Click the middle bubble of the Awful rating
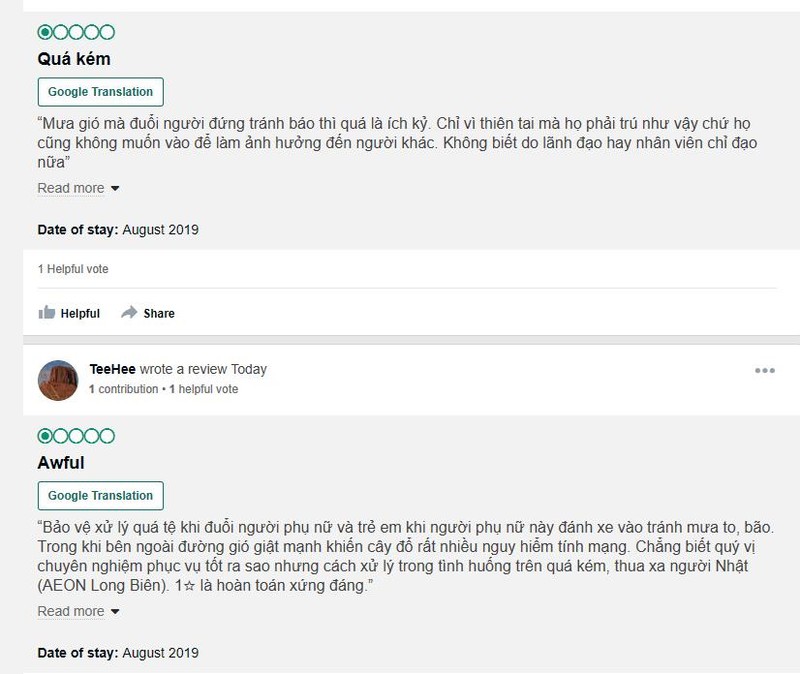The image size is (800, 674). pyautogui.click(x=76, y=436)
